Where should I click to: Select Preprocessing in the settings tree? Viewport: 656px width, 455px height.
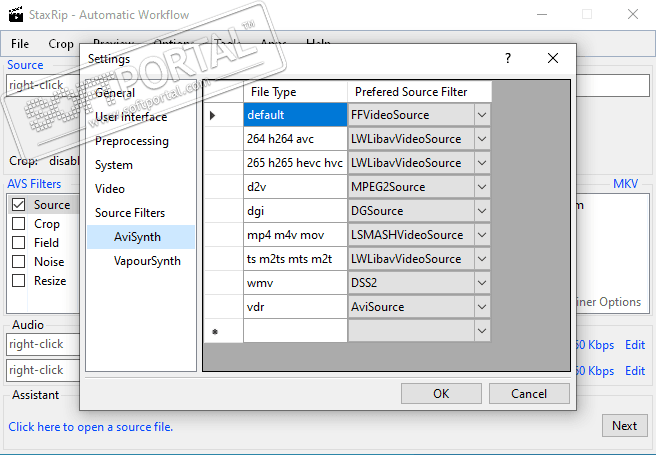coord(132,141)
